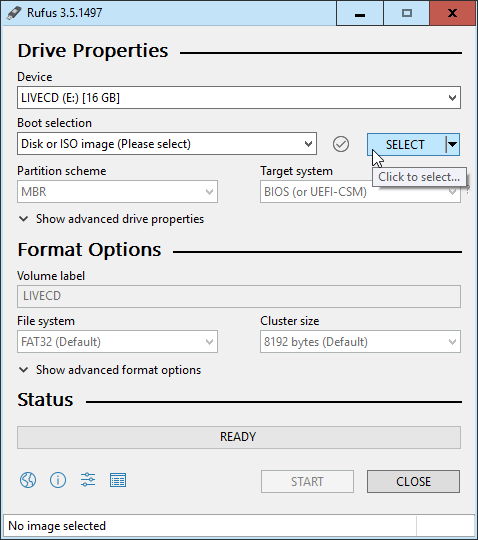Open the Partition scheme MBR dropdown
Viewport: 478px width, 540px height.
(117, 191)
